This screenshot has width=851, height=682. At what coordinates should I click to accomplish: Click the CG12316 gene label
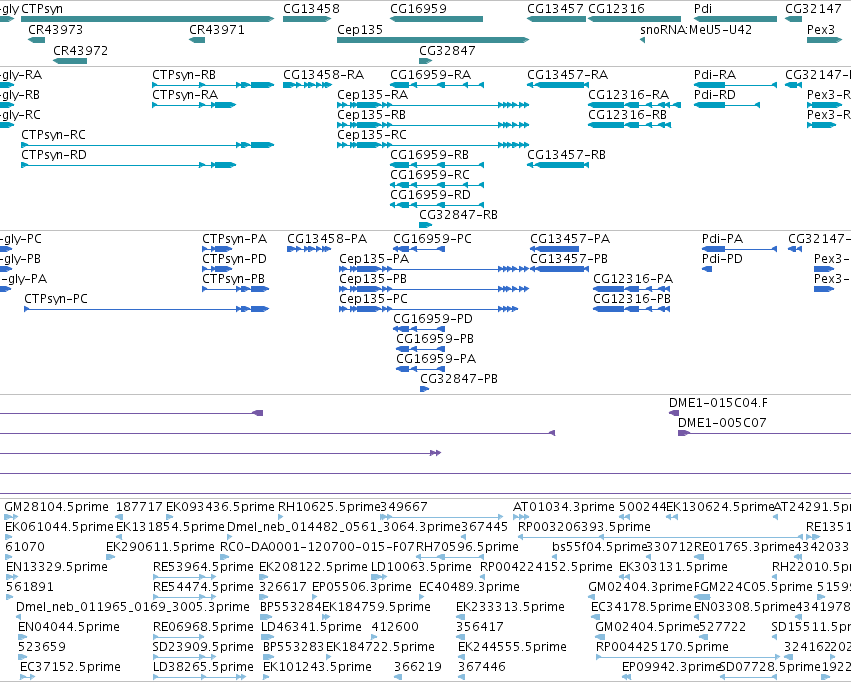tap(616, 9)
